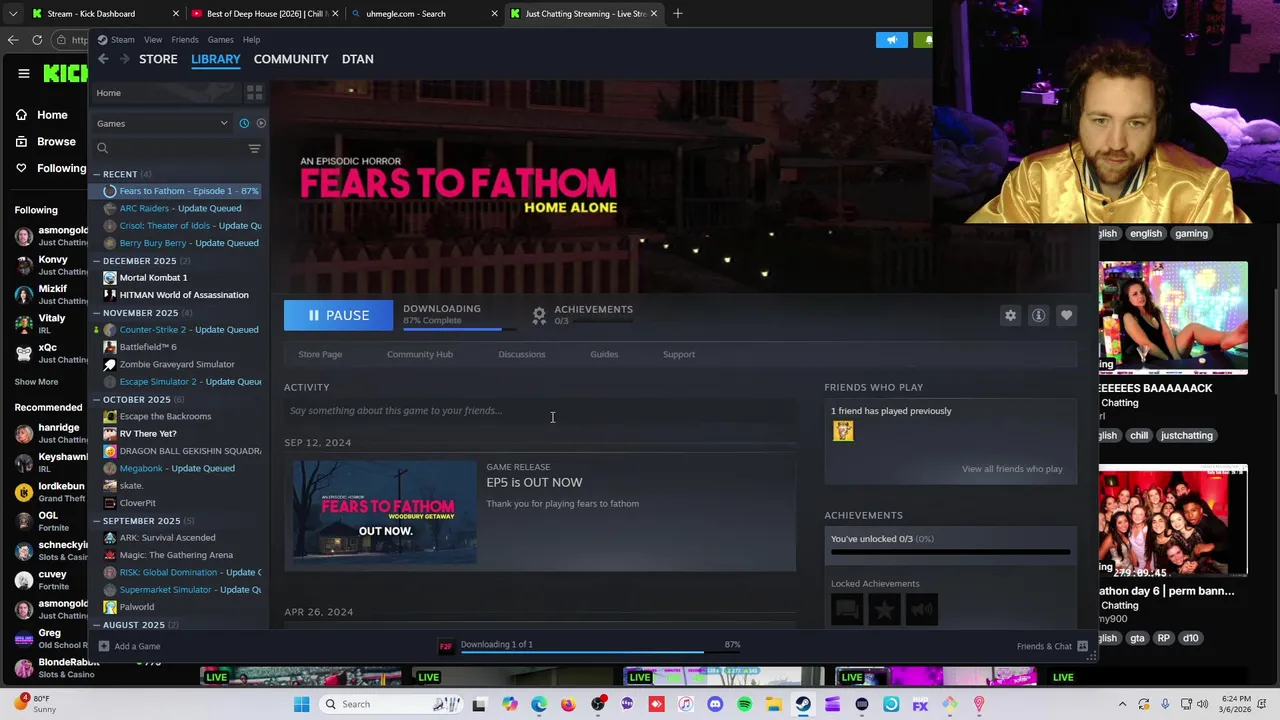Open EP5 is OUT NOW news thumbnail
This screenshot has height=720, width=1280.
click(x=385, y=512)
